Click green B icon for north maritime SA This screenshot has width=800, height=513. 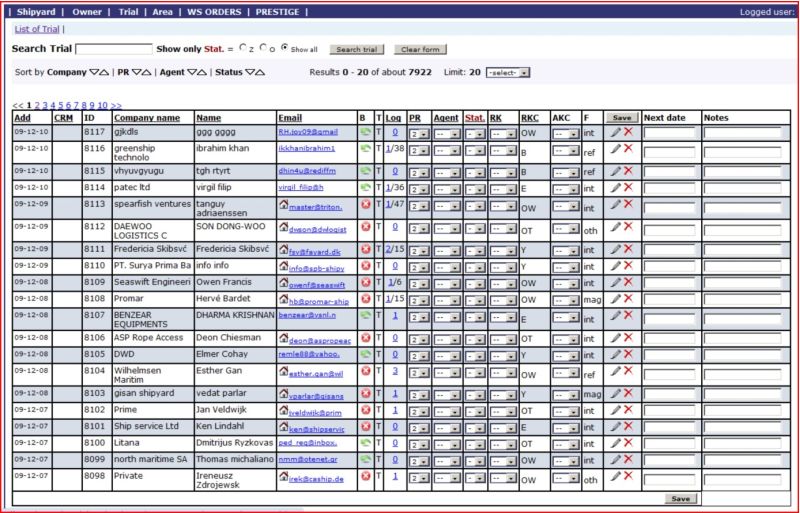pos(365,459)
